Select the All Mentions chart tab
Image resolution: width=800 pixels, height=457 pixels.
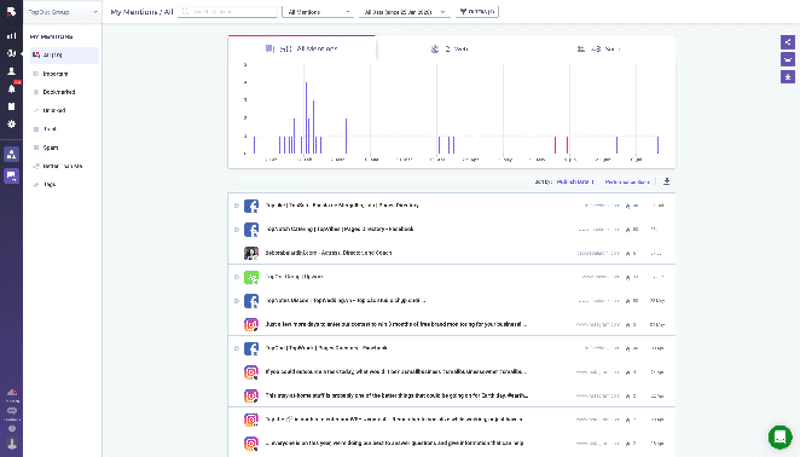coord(302,48)
